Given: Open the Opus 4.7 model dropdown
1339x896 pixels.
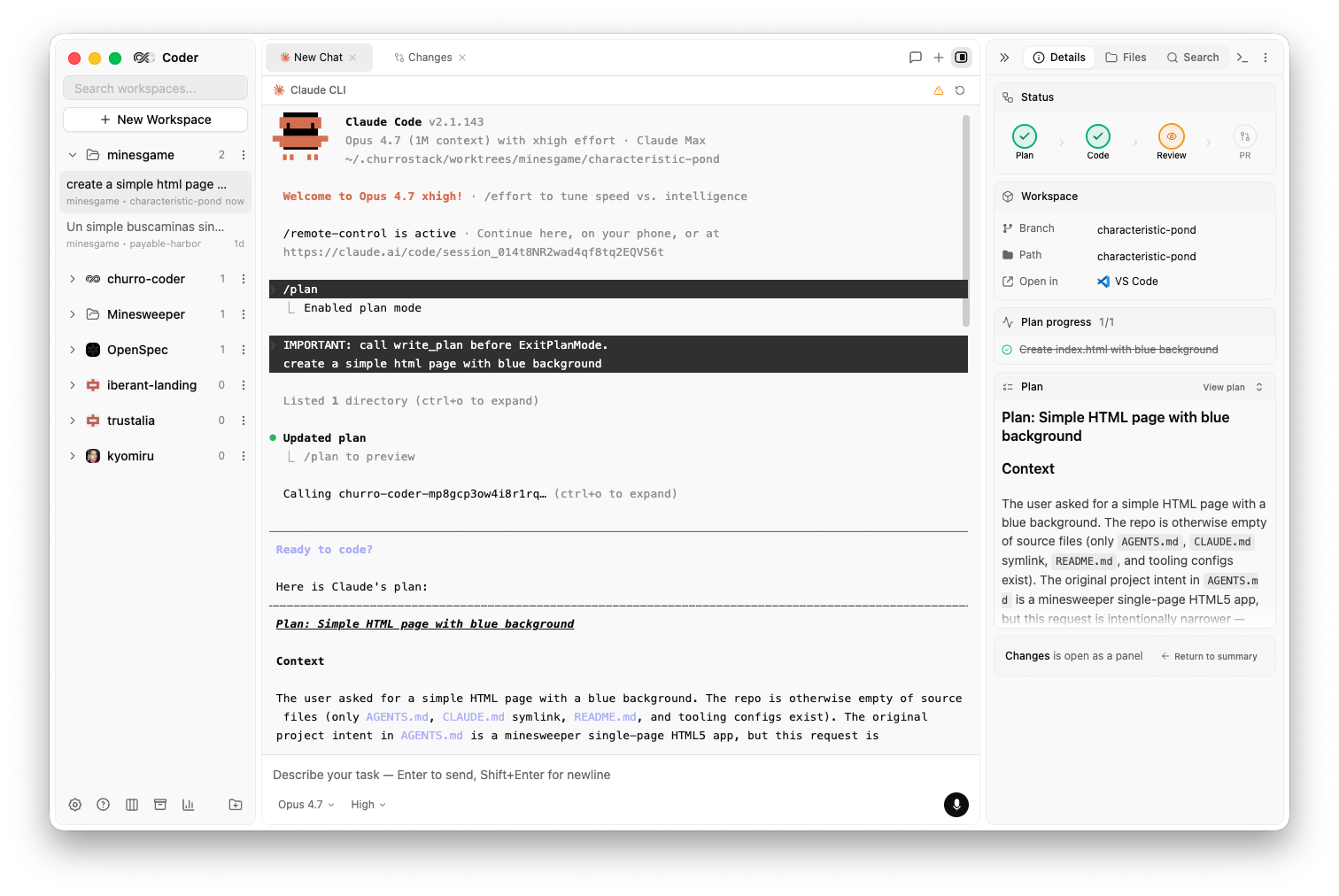Looking at the screenshot, I should click(306, 805).
